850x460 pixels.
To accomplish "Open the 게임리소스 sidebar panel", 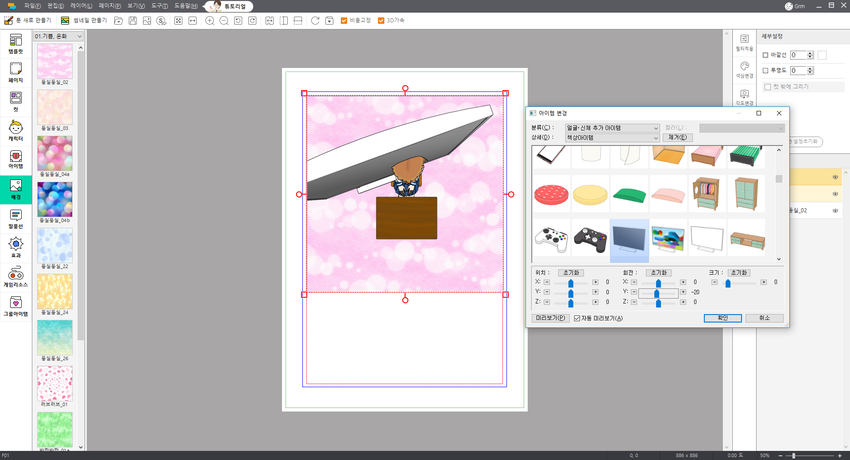I will 16,277.
